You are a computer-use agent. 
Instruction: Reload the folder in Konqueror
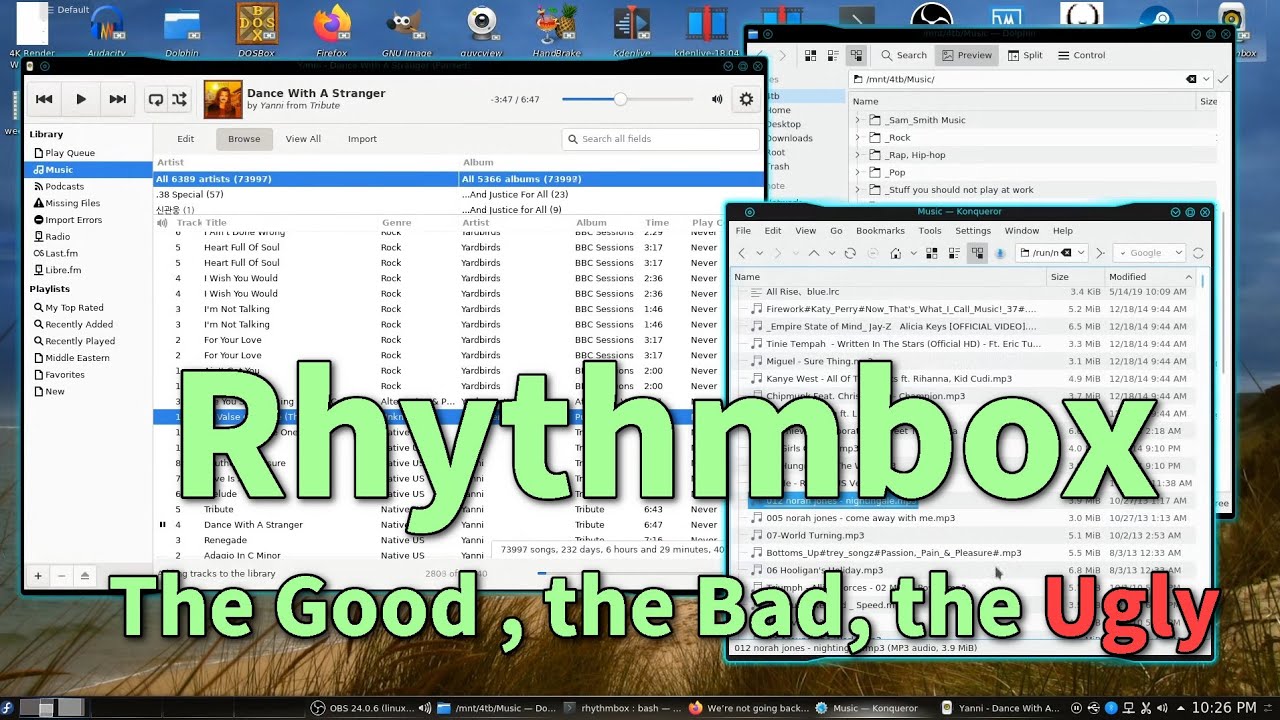pos(850,254)
